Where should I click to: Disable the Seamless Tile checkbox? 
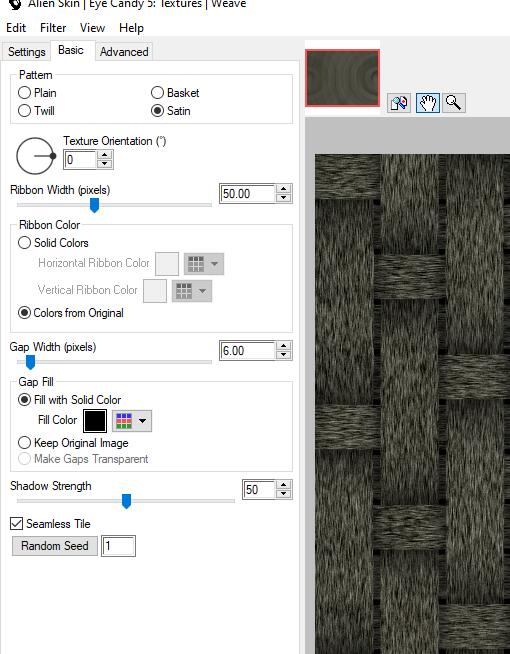point(16,523)
